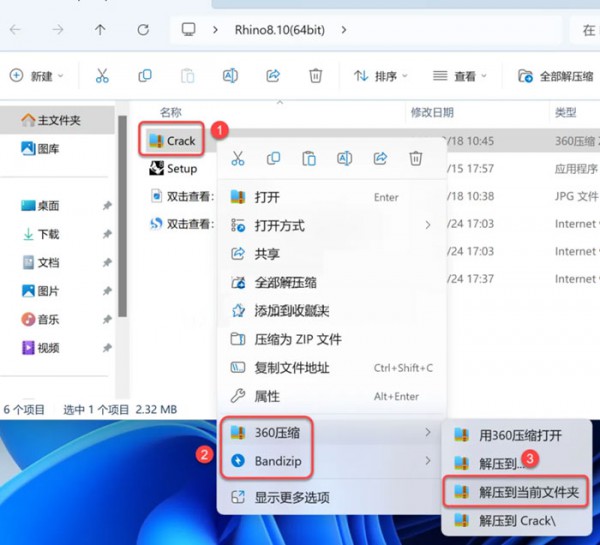Image resolution: width=600 pixels, height=545 pixels.
Task: Click the toolbar Copy icon
Action: click(x=145, y=76)
